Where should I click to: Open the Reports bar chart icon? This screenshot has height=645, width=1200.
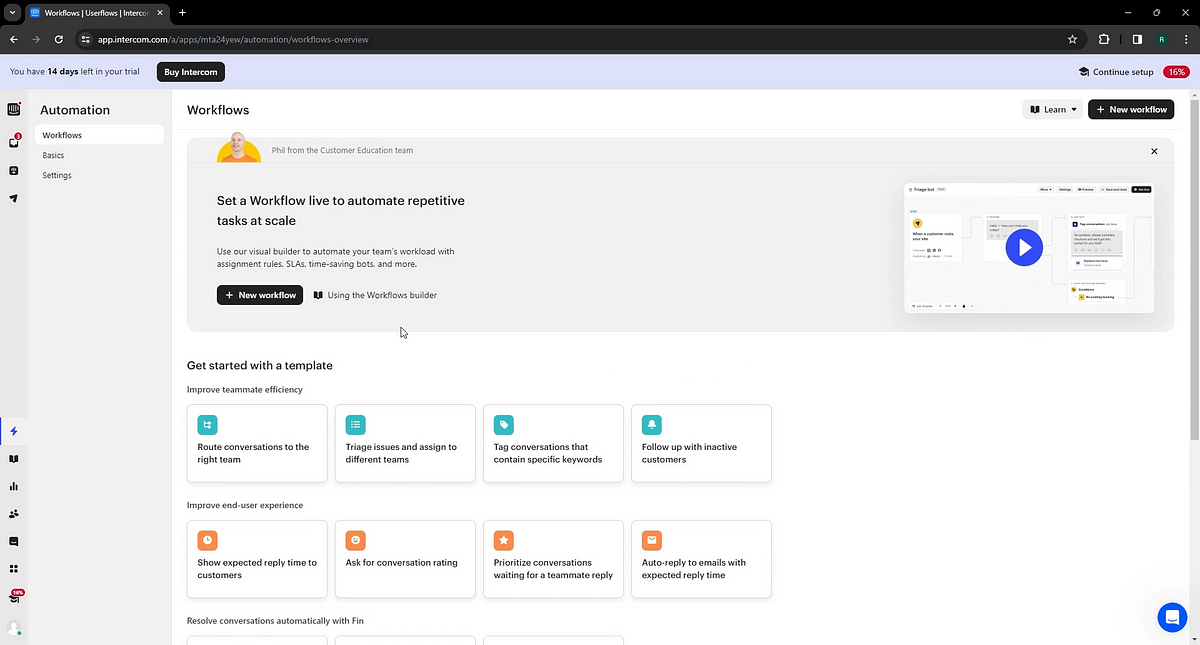pos(14,486)
